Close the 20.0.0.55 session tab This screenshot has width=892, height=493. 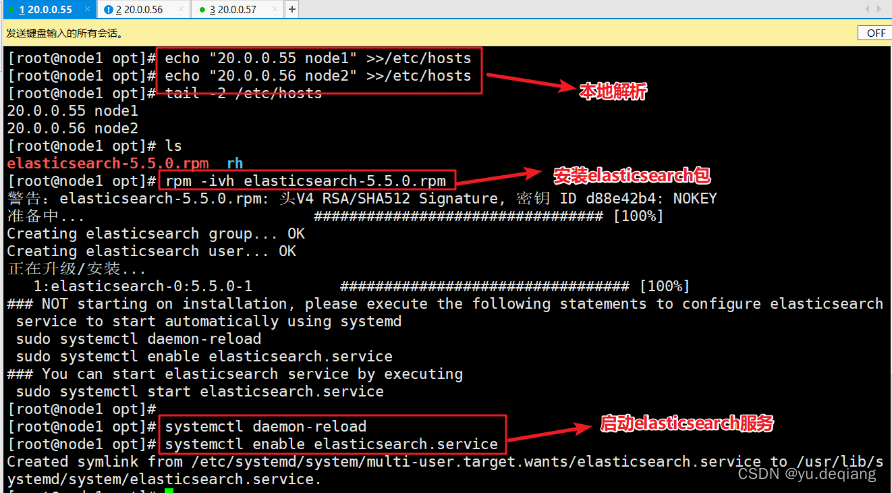87,9
